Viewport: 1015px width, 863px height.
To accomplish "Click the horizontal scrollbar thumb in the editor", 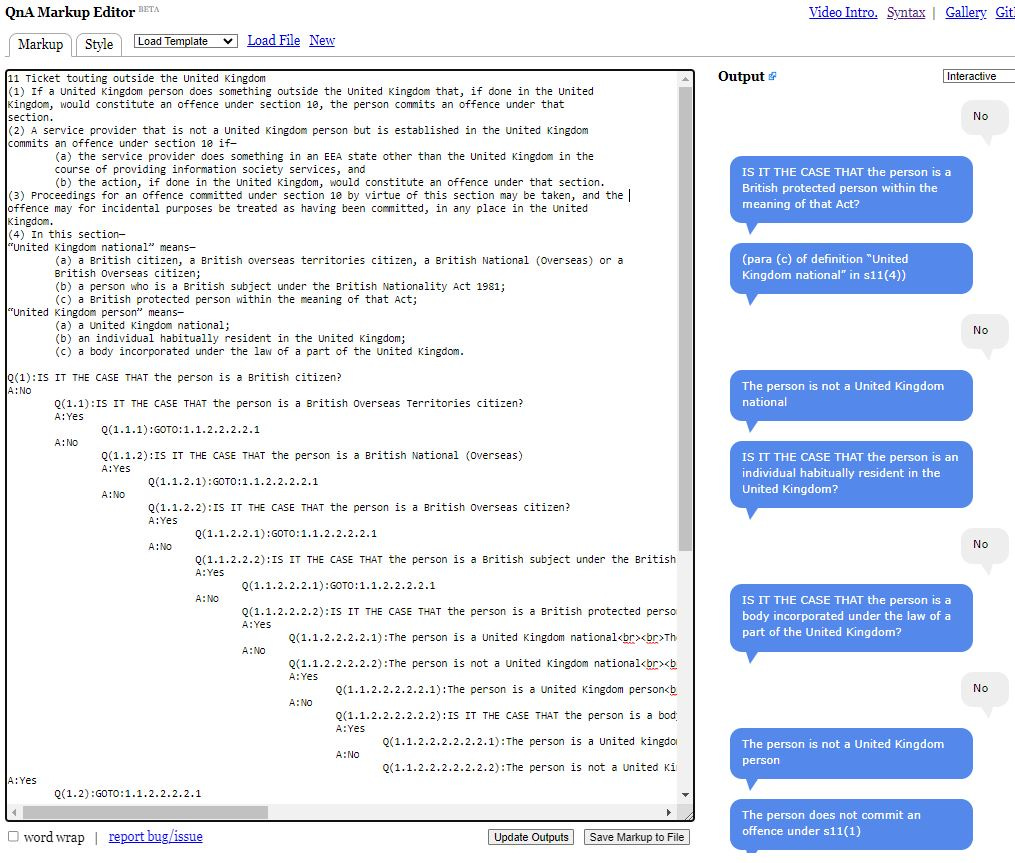I will click(x=145, y=812).
